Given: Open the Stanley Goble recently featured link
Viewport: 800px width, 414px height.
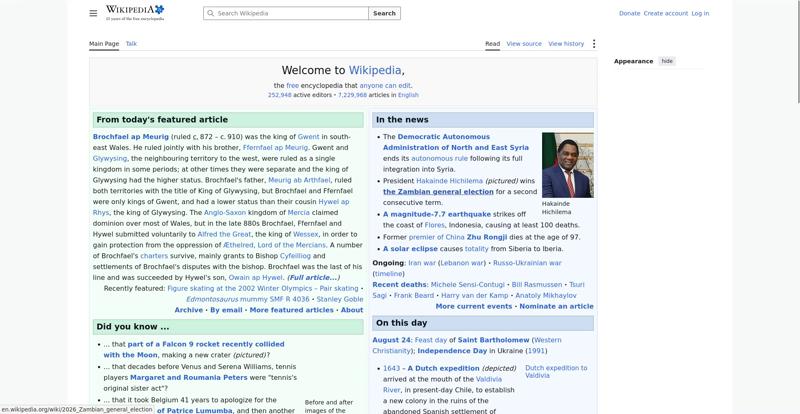Looking at the screenshot, I should 340,299.
